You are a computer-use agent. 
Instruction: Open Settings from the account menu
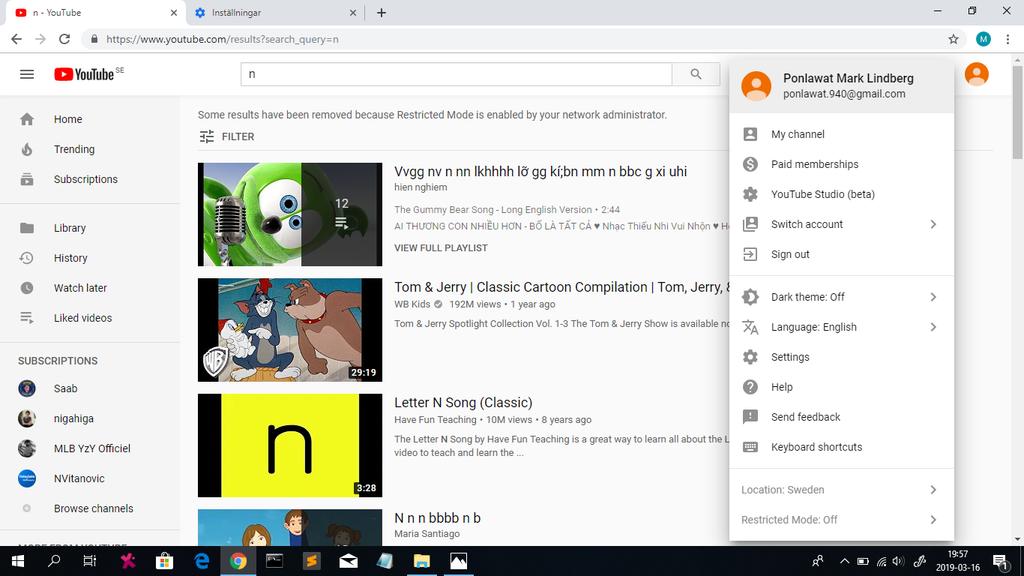pos(841,357)
